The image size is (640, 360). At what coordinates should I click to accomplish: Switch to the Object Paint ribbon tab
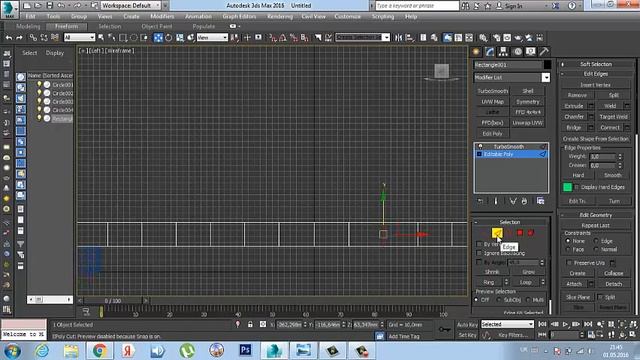point(157,26)
